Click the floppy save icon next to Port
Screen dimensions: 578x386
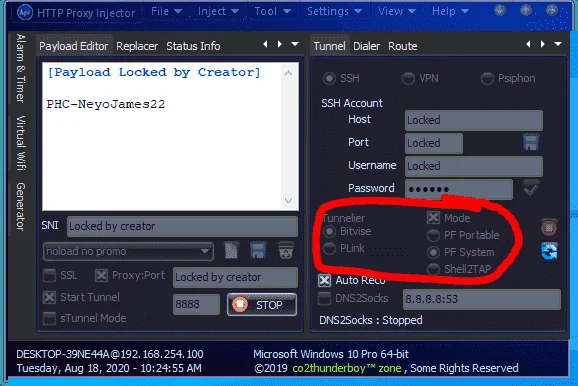click(x=531, y=142)
